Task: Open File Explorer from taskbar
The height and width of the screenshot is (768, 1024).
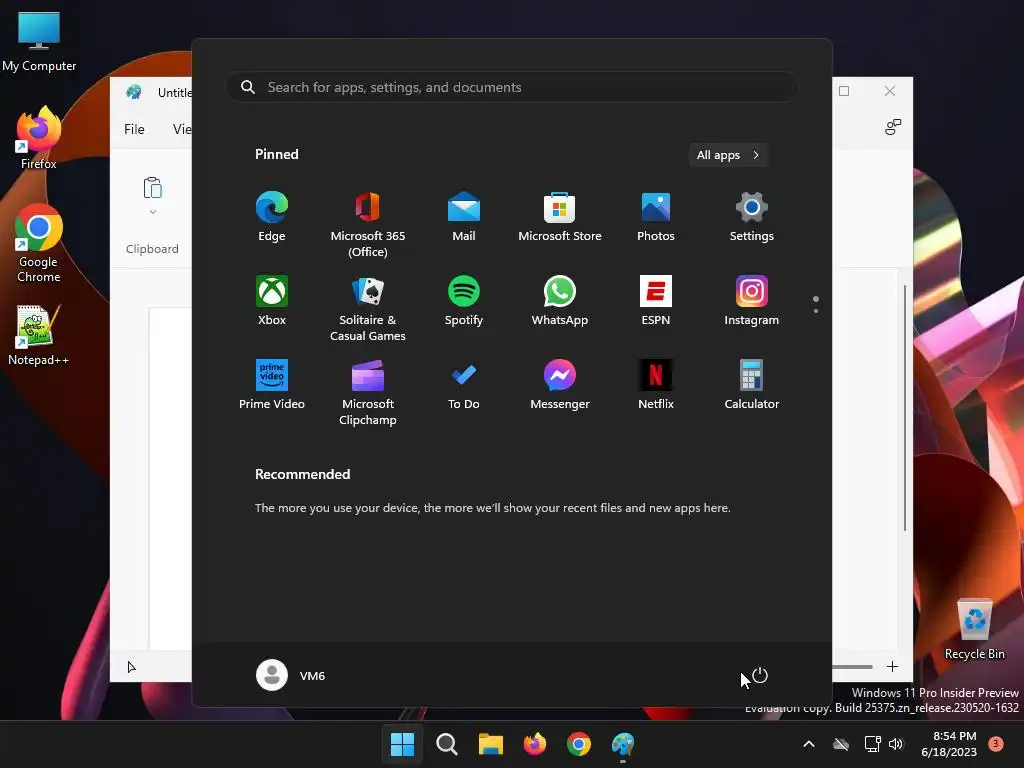Action: [x=490, y=744]
